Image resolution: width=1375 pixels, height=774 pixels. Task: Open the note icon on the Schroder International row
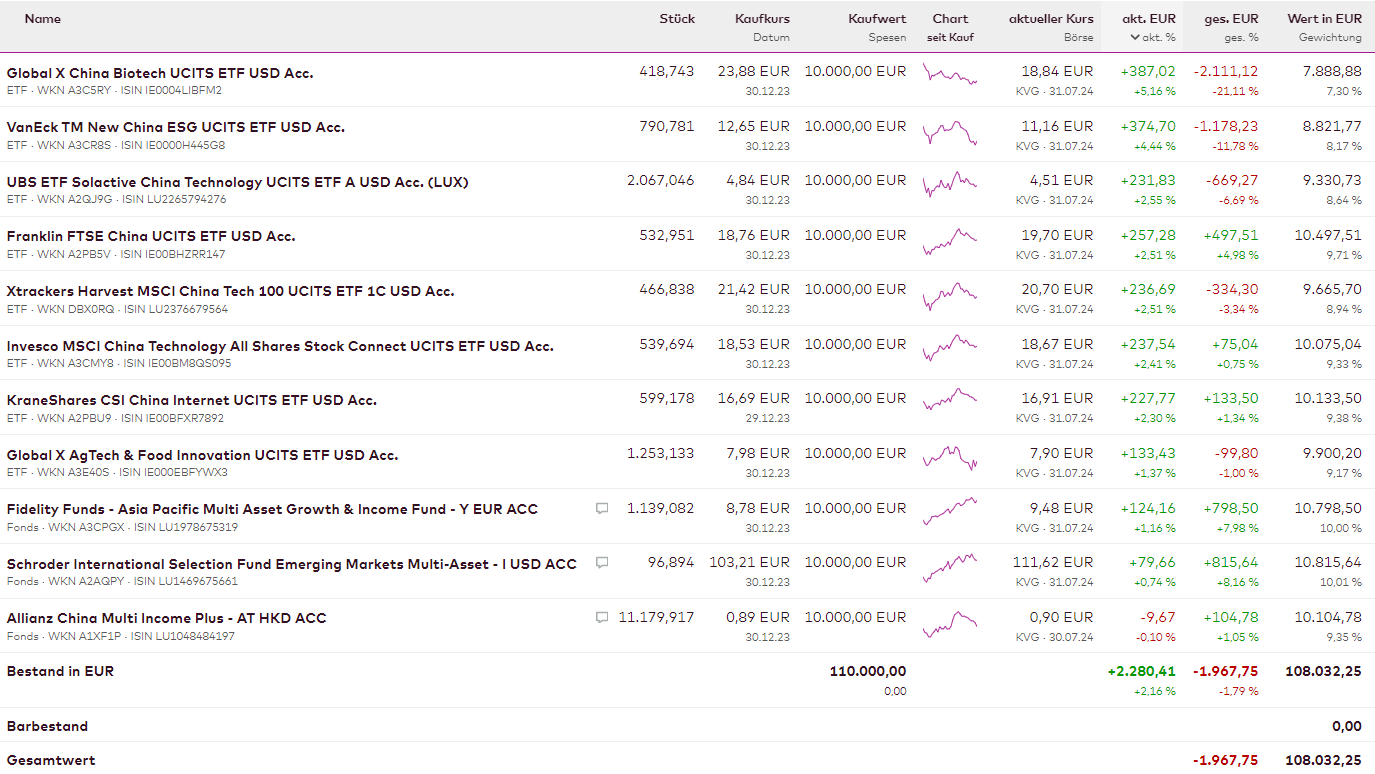tap(602, 563)
